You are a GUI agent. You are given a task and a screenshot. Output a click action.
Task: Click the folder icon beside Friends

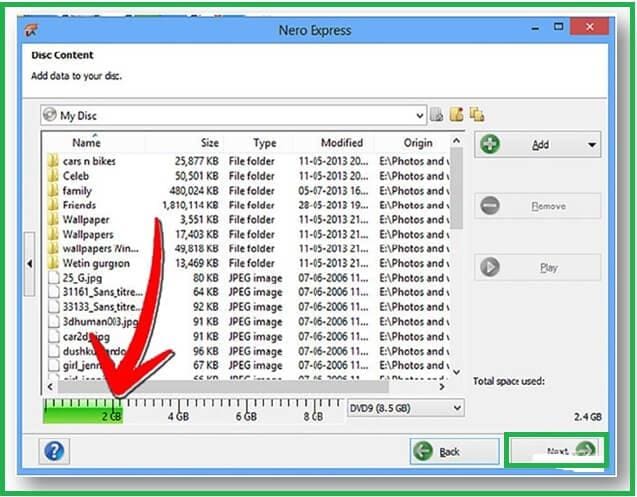[53, 205]
